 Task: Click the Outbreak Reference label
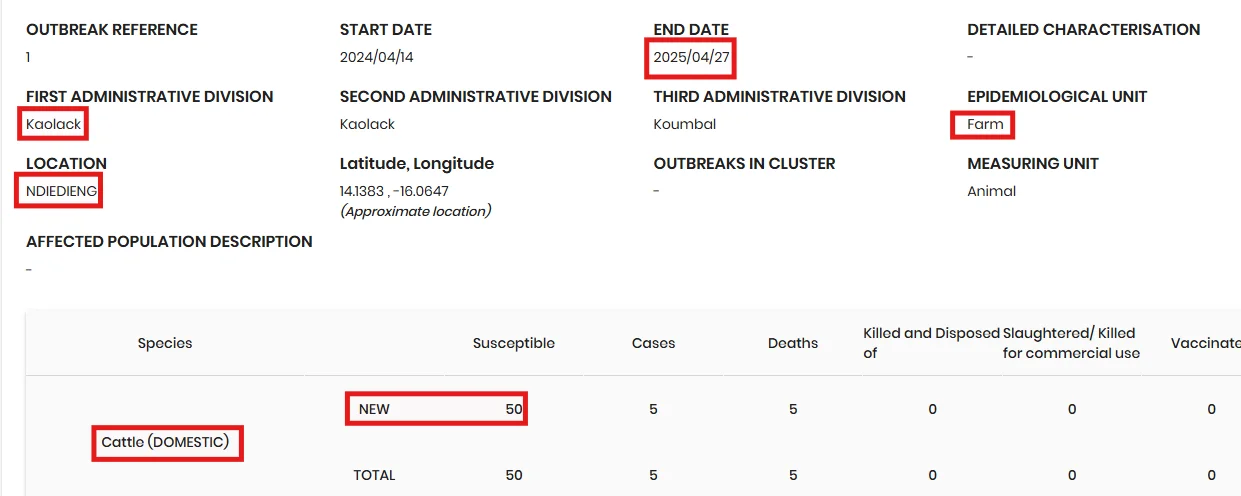(x=112, y=30)
